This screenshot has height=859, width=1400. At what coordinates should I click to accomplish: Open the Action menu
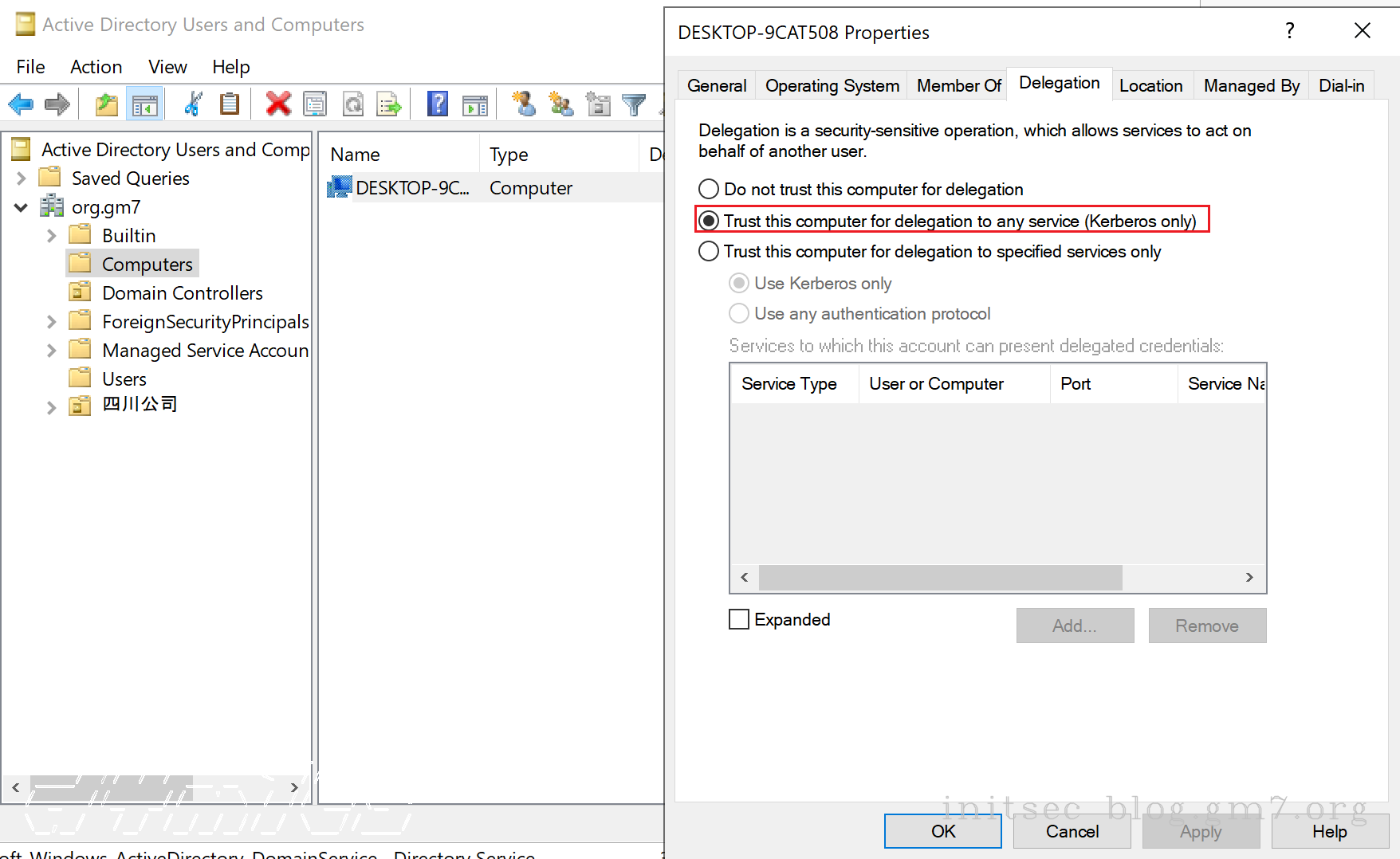coord(96,67)
